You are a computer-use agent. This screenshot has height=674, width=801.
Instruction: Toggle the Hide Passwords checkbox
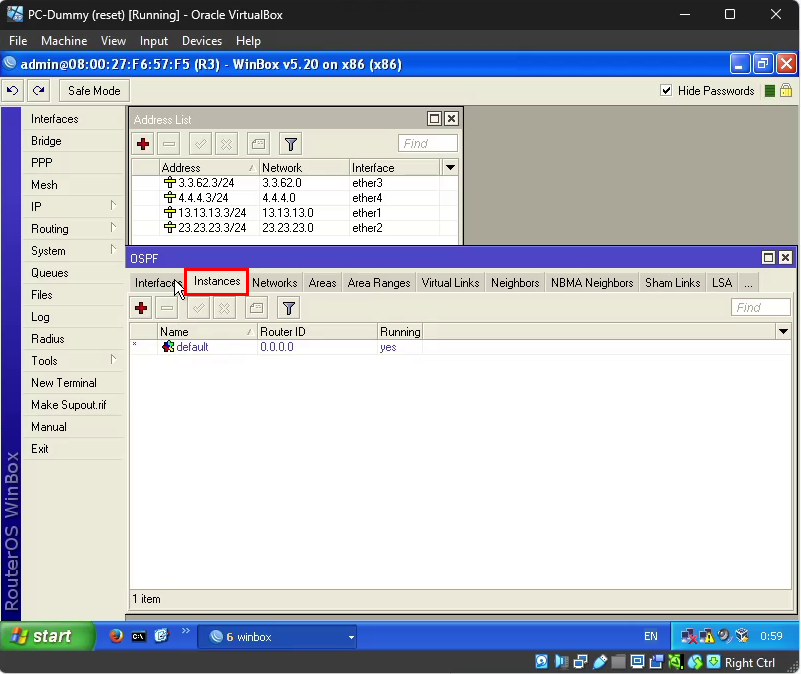point(666,91)
